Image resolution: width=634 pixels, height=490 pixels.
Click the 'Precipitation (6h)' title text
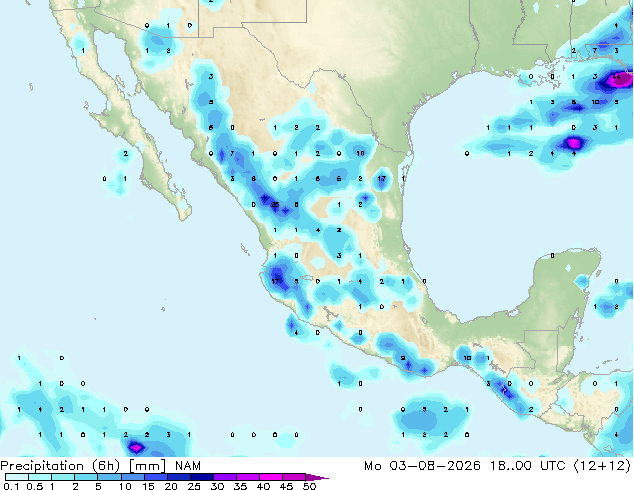click(60, 467)
